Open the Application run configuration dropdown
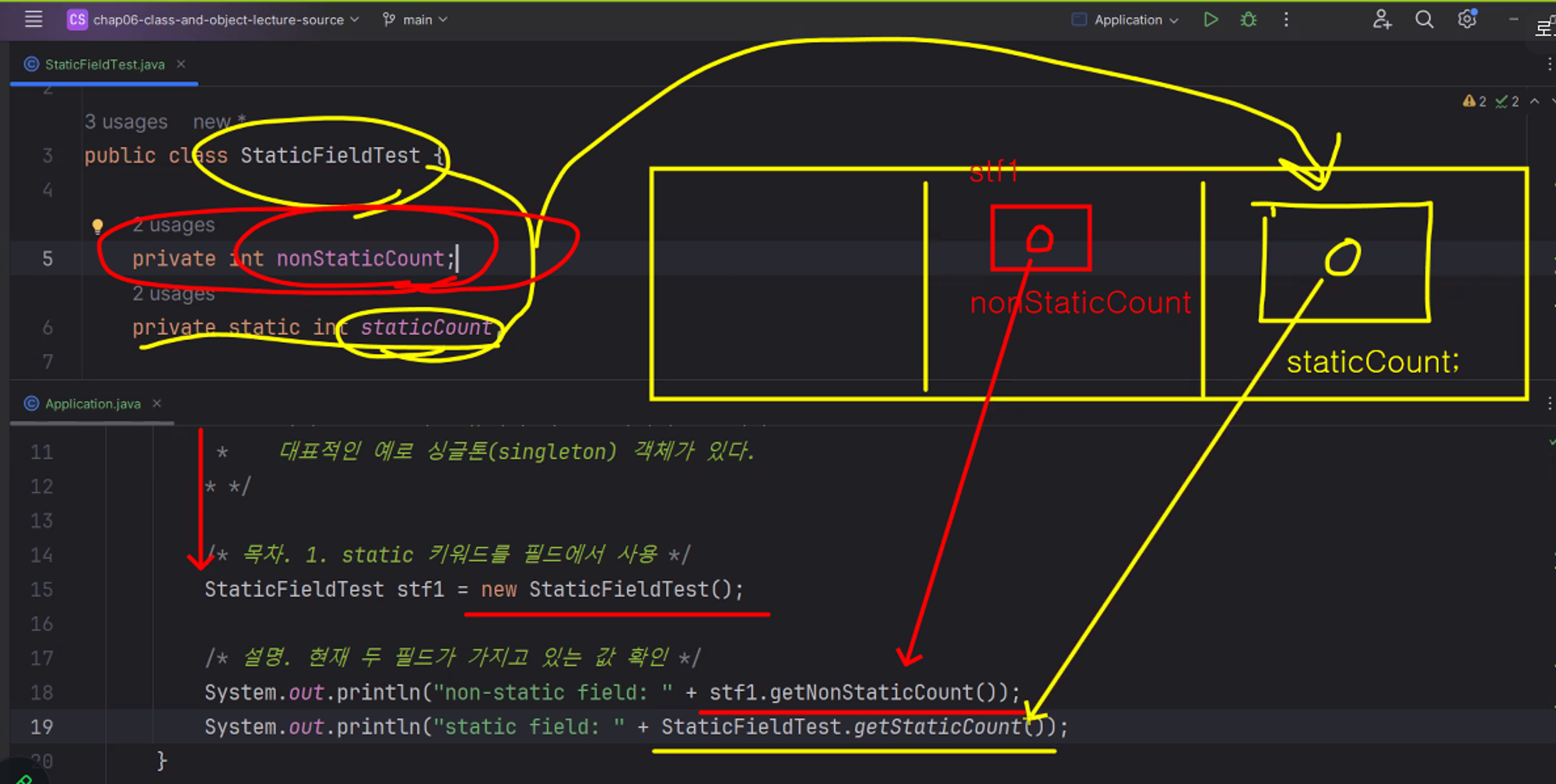 (1126, 19)
